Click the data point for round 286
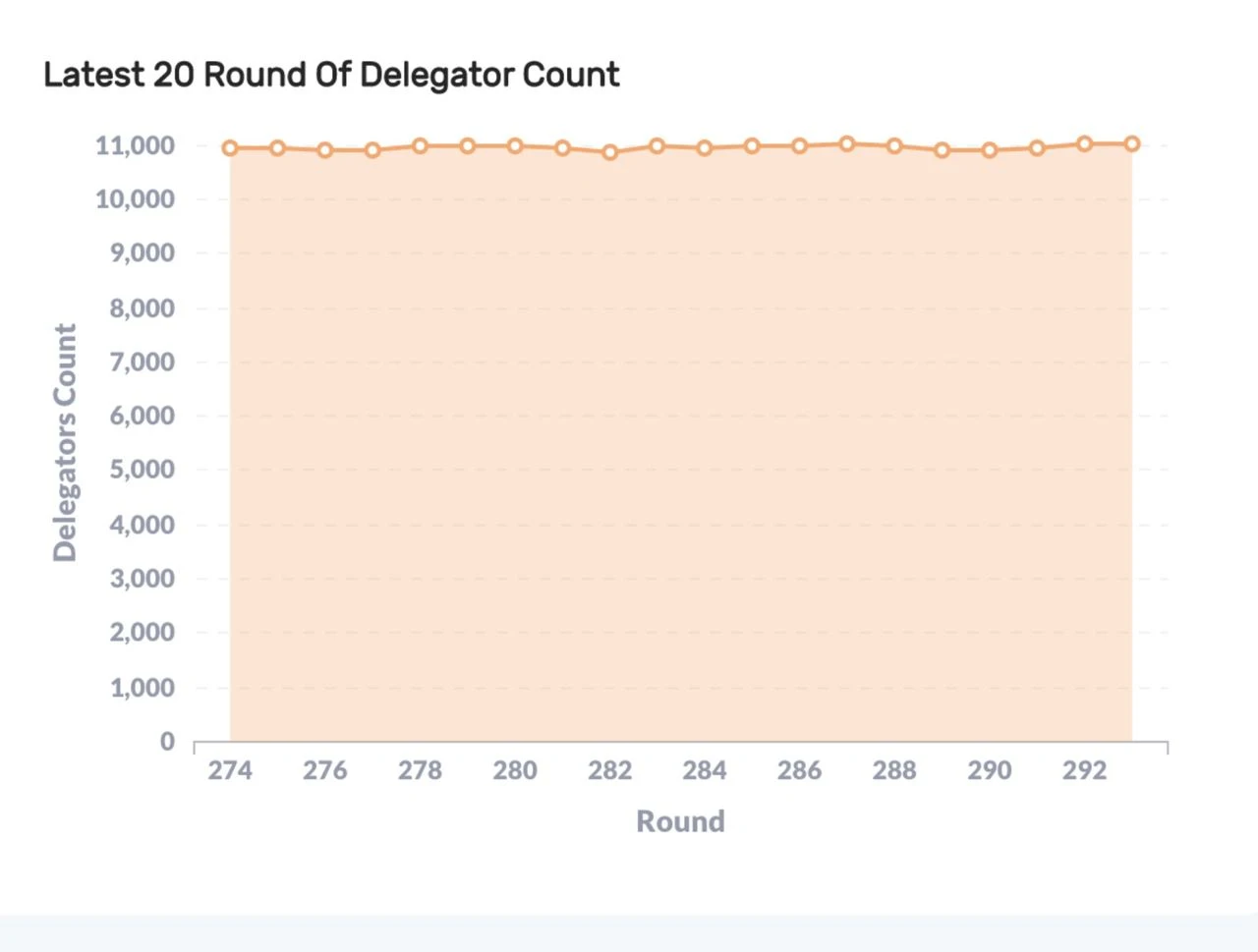 (x=800, y=146)
